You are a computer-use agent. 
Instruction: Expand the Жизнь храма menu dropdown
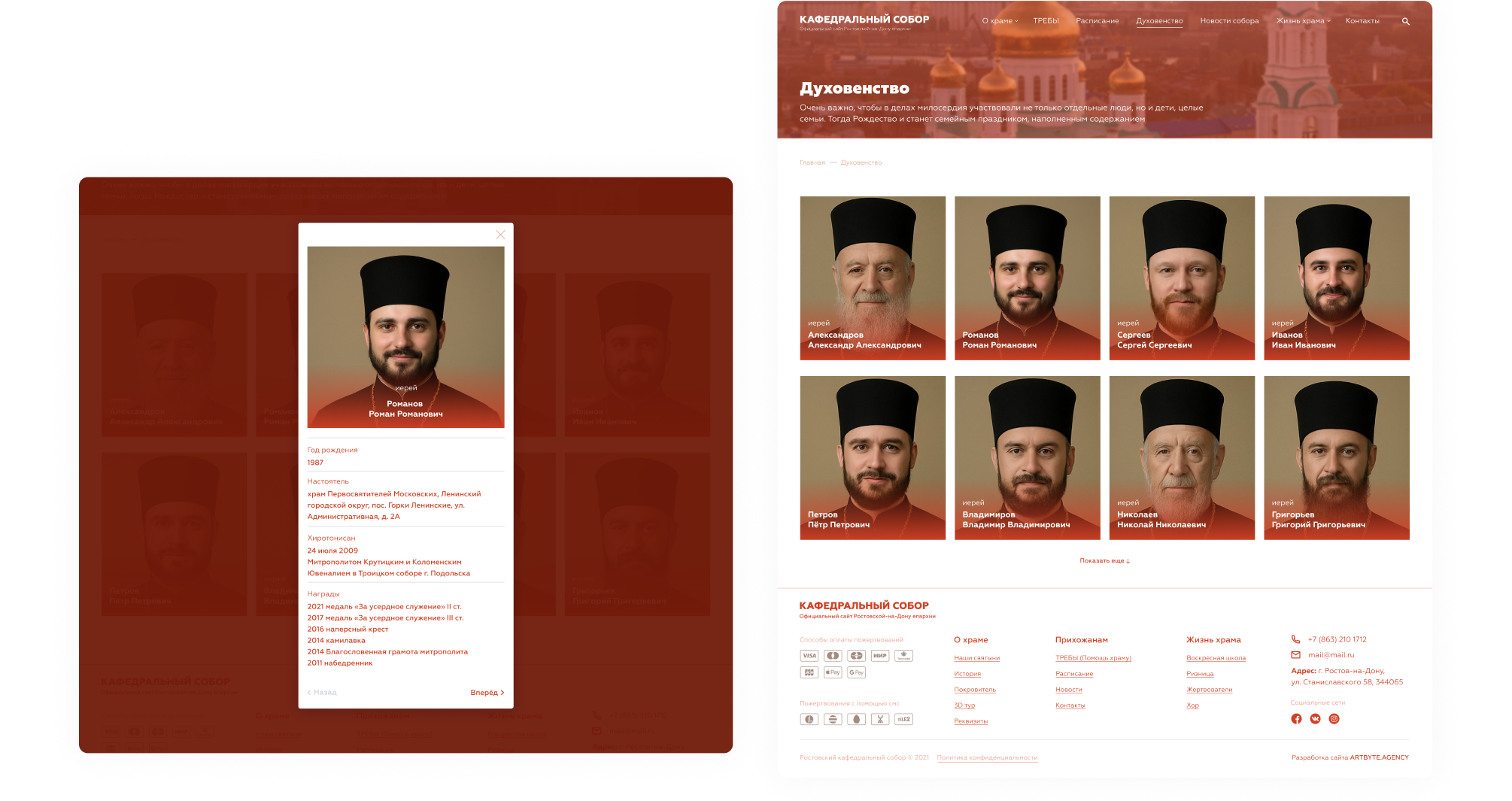click(x=1303, y=21)
